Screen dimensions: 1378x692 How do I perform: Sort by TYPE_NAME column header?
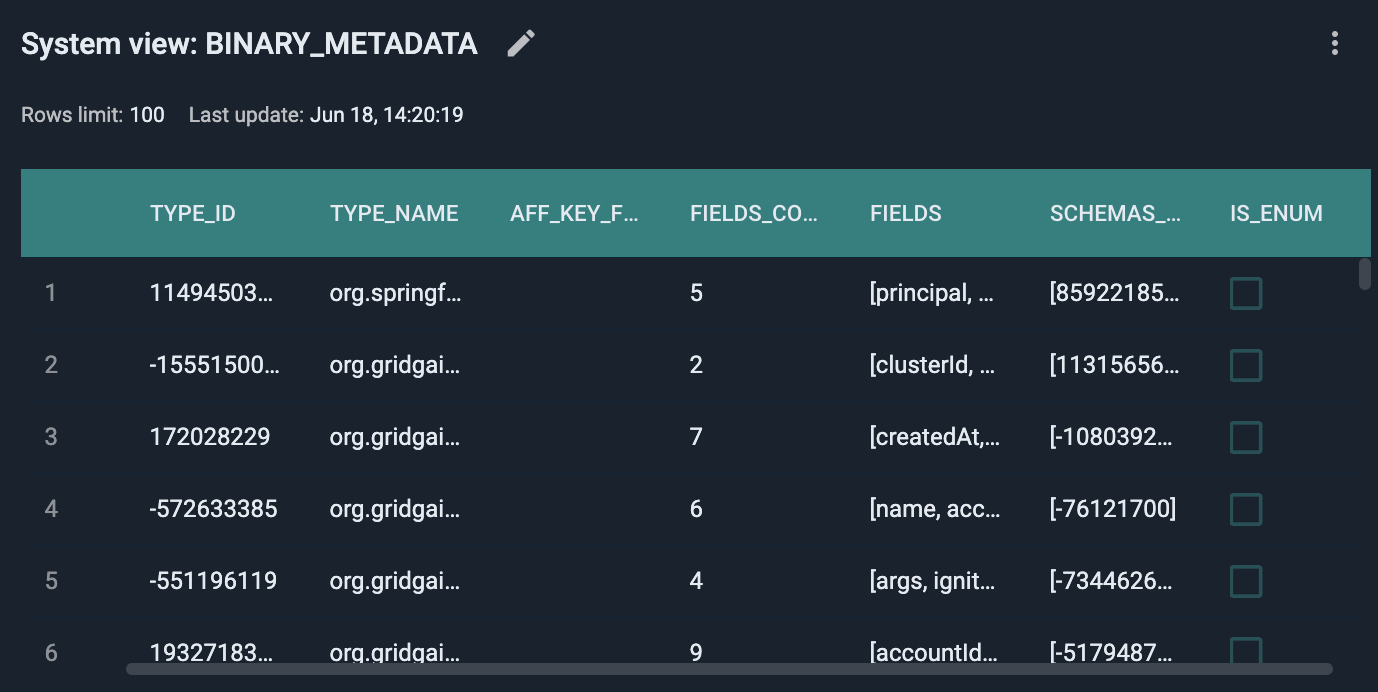pyautogui.click(x=394, y=213)
